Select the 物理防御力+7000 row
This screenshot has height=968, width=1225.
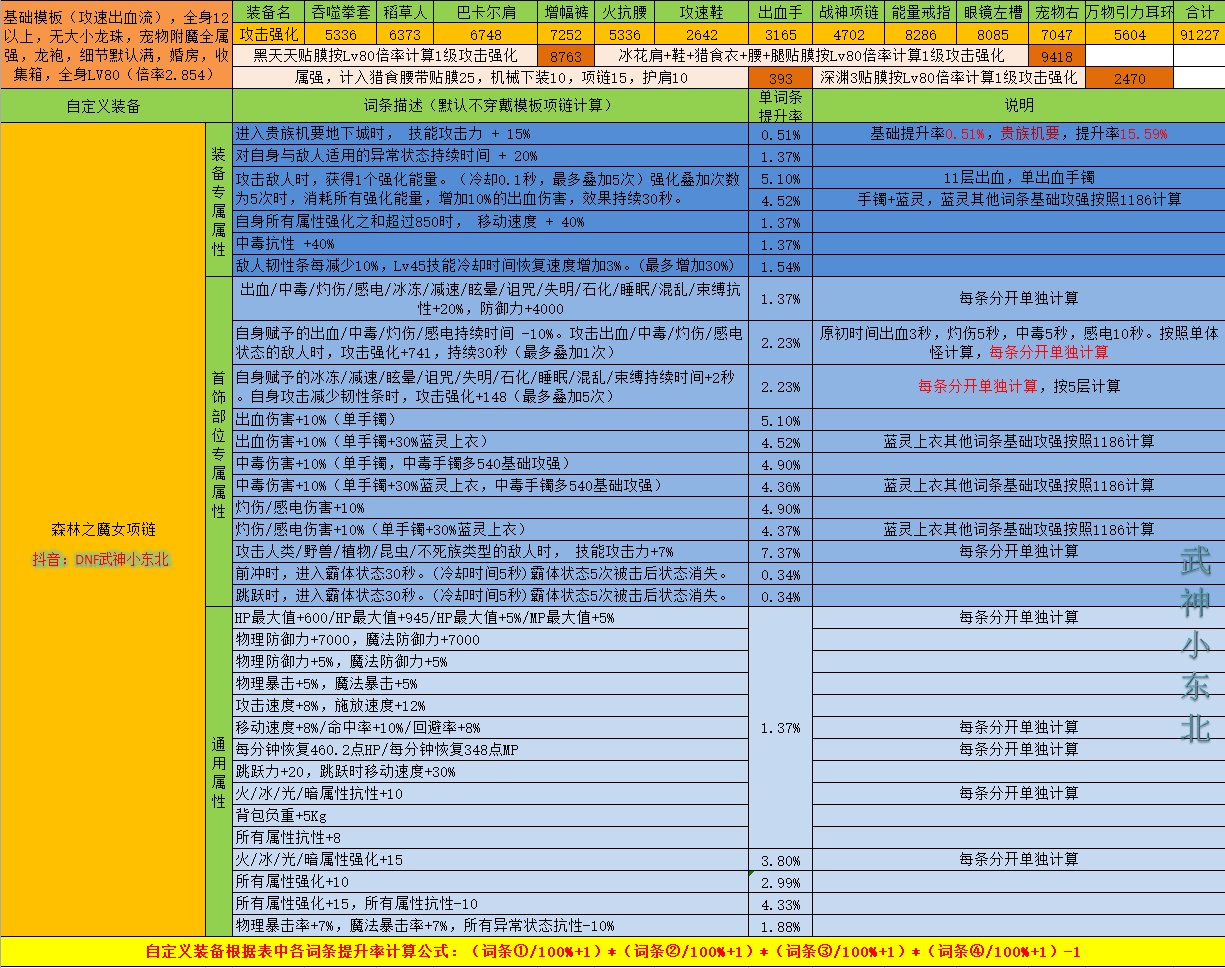pos(490,639)
